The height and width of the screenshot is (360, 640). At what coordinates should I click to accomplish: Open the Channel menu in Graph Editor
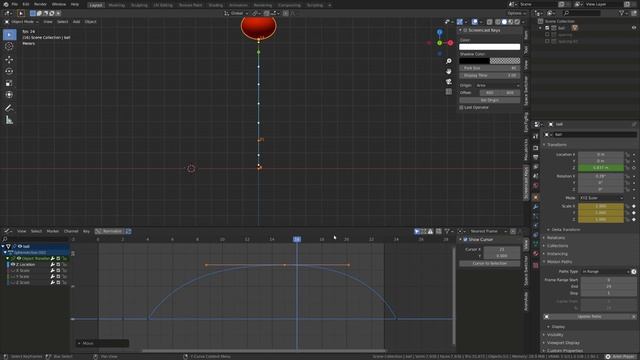pyautogui.click(x=71, y=231)
